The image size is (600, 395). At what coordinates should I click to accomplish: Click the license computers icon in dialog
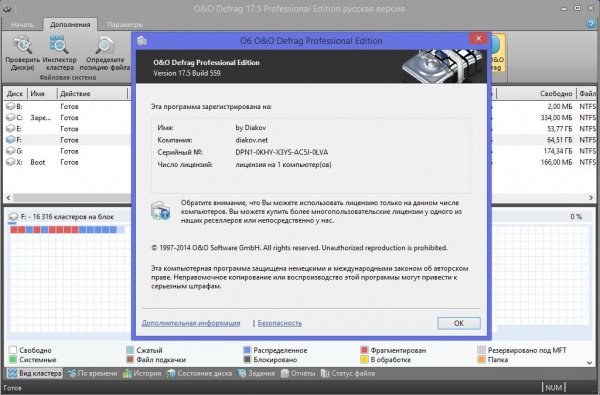(161, 211)
